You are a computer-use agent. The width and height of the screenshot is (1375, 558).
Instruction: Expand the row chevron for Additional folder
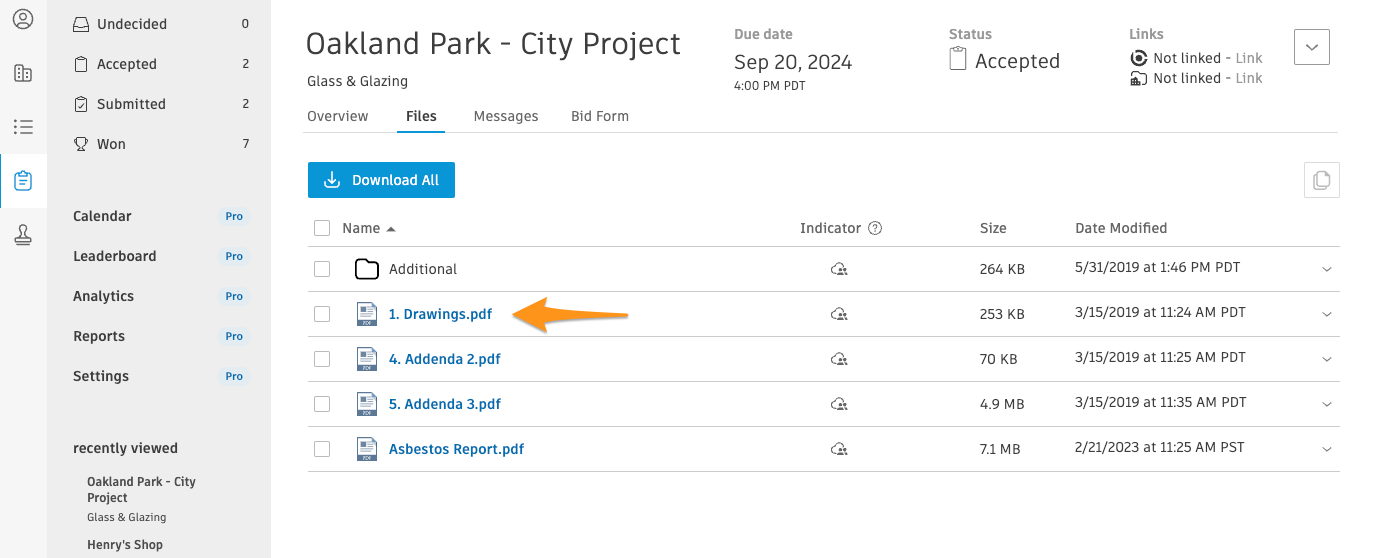click(x=1327, y=269)
